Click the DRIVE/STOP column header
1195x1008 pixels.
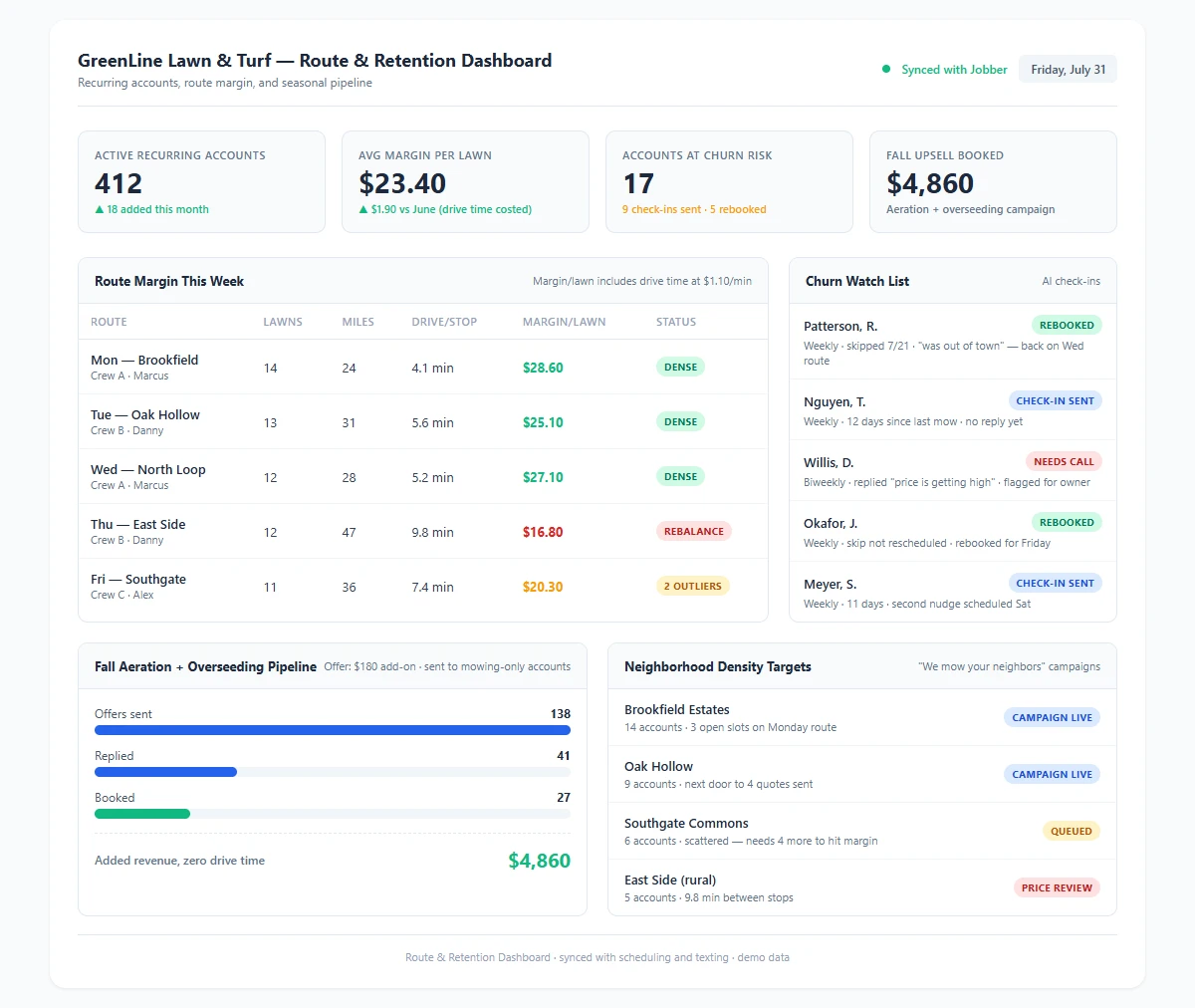[444, 322]
